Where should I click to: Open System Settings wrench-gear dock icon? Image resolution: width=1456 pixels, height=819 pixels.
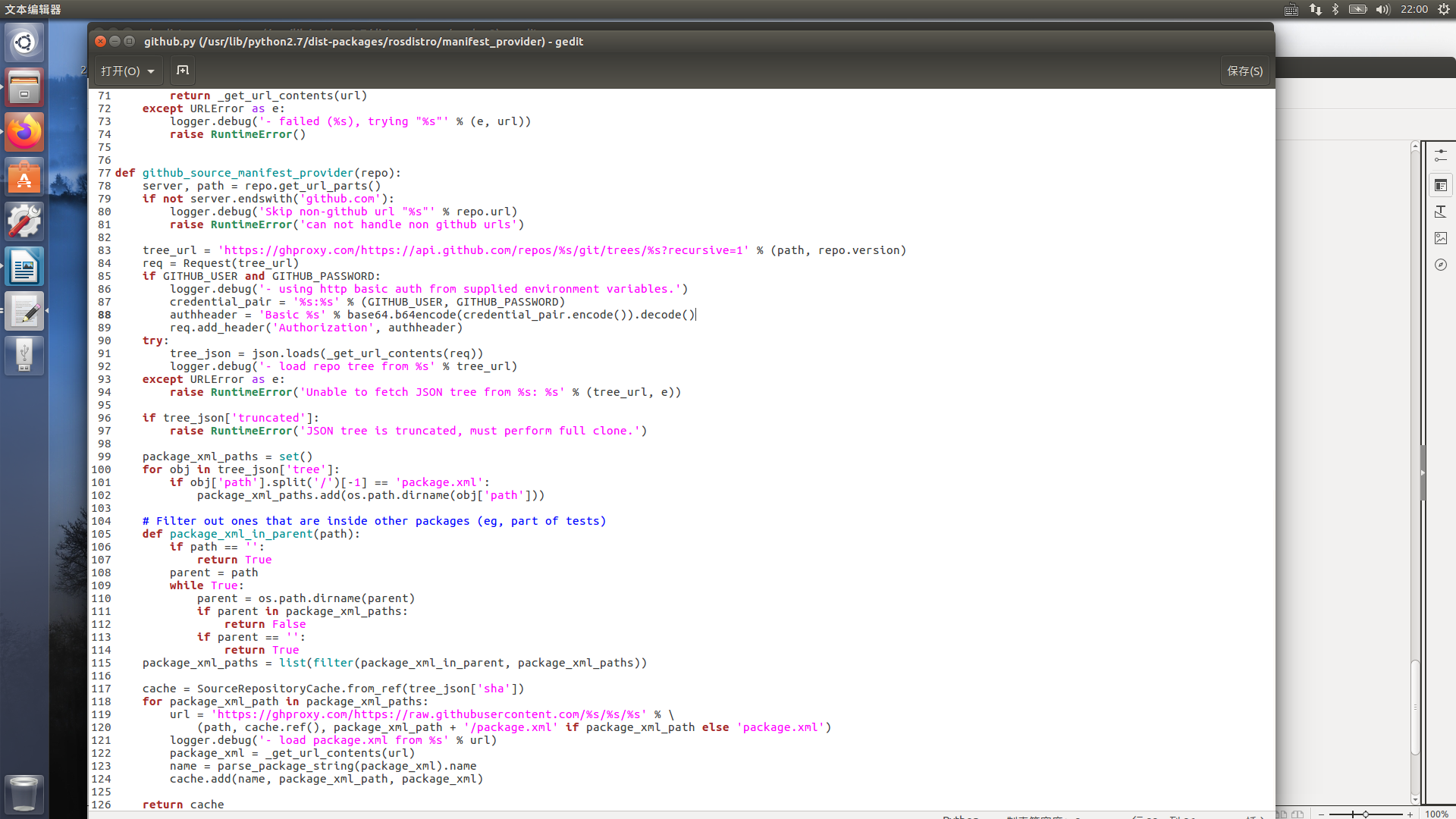point(24,221)
